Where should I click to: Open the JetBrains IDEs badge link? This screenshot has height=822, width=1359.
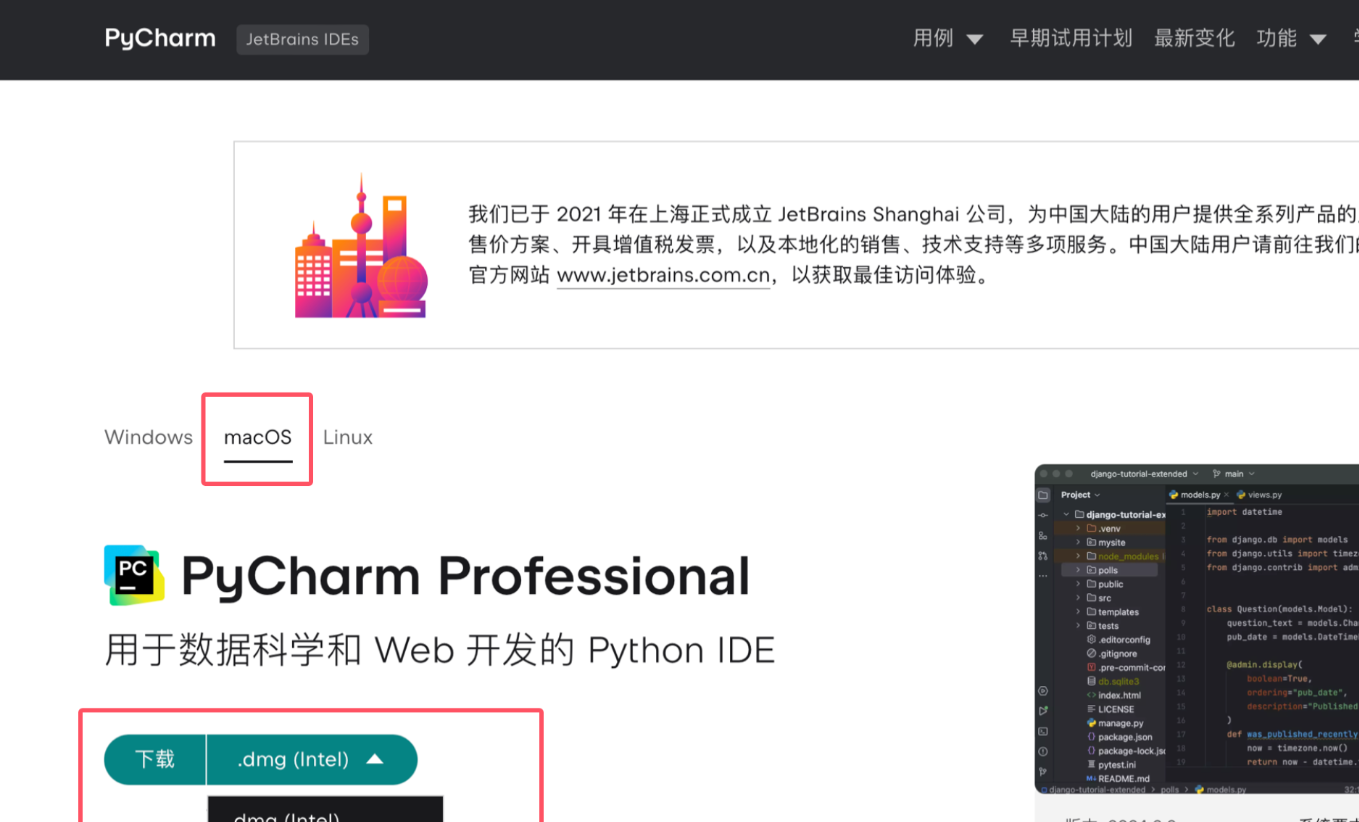point(303,40)
